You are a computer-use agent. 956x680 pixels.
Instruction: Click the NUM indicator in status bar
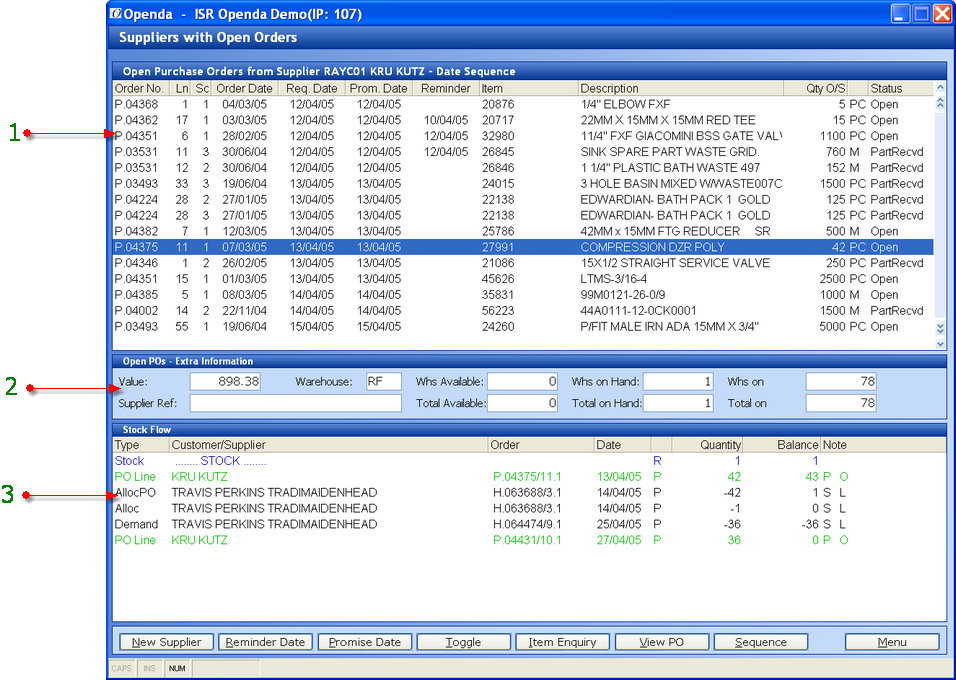(177, 668)
